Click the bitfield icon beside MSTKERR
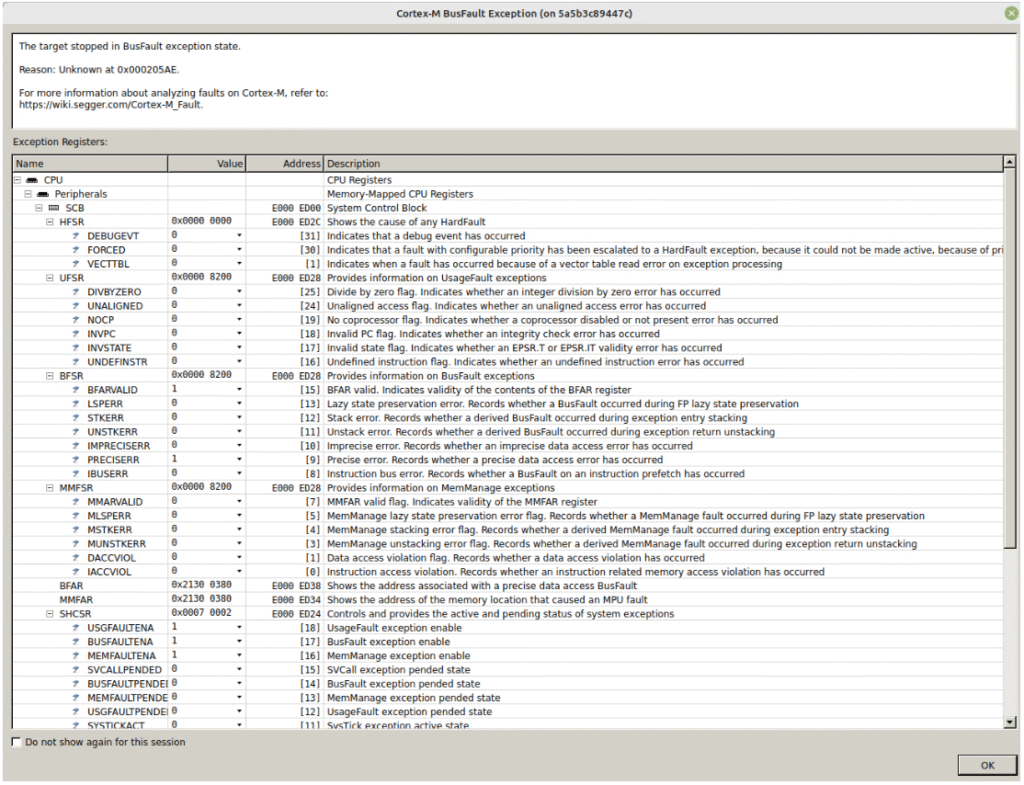The image size is (1024, 785). point(76,530)
